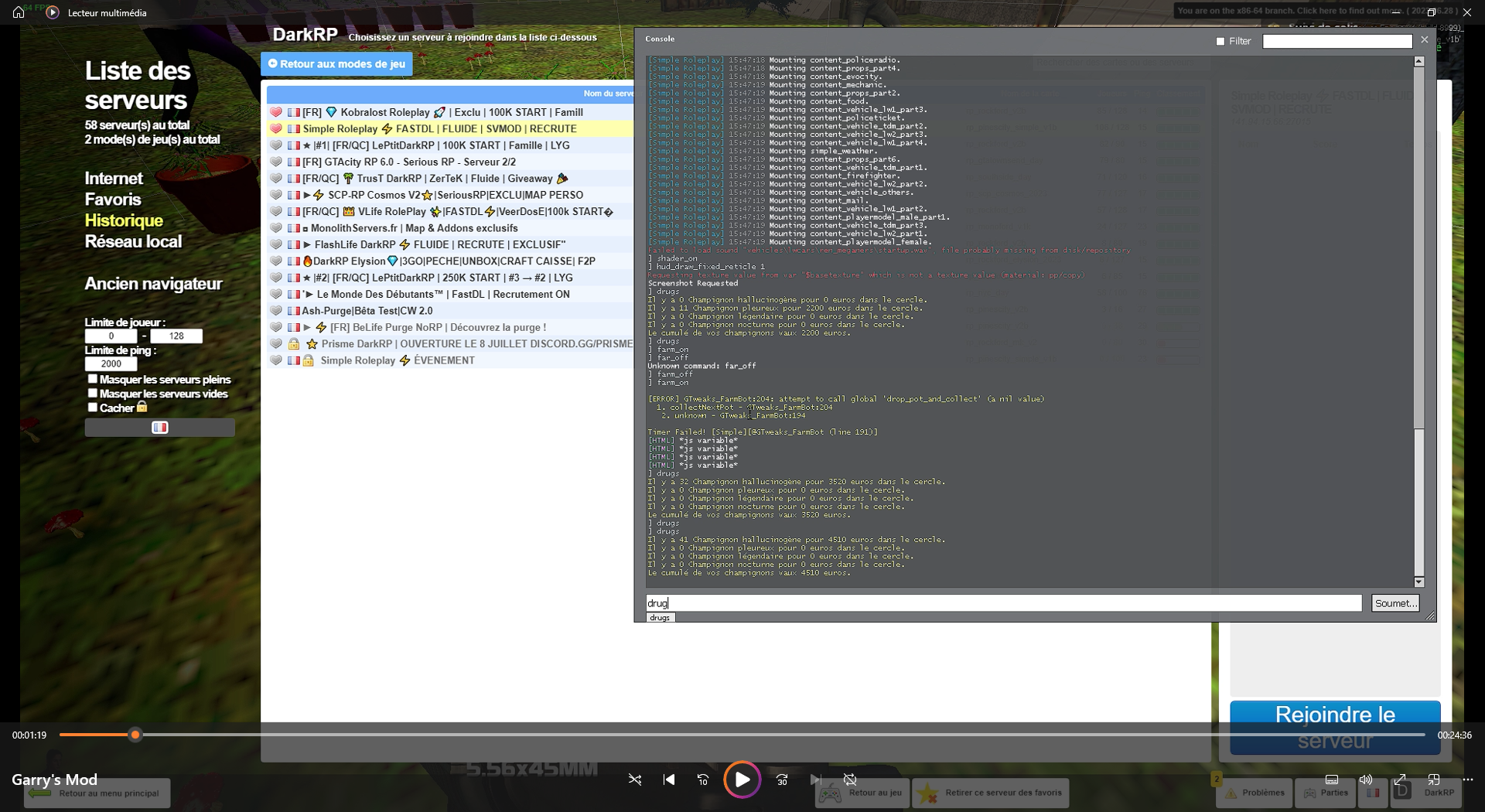Switch to mini player view
Viewport: 1485px width, 812px height.
tap(1434, 780)
